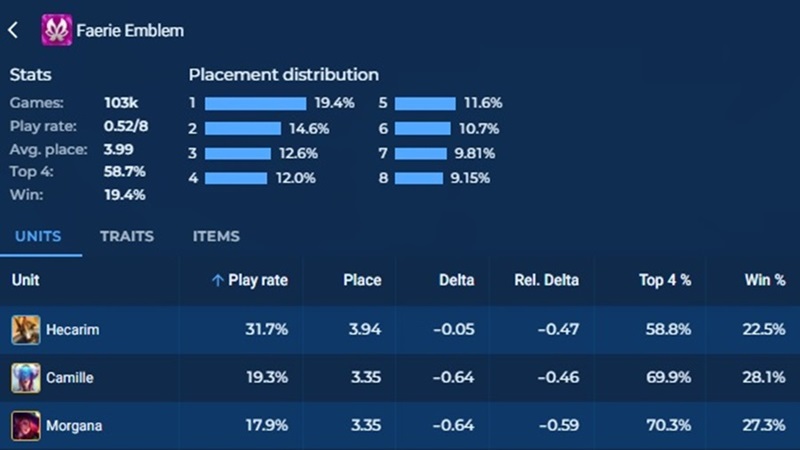This screenshot has height=450, width=800.
Task: Click Camille's champion portrait icon
Action: [x=26, y=378]
